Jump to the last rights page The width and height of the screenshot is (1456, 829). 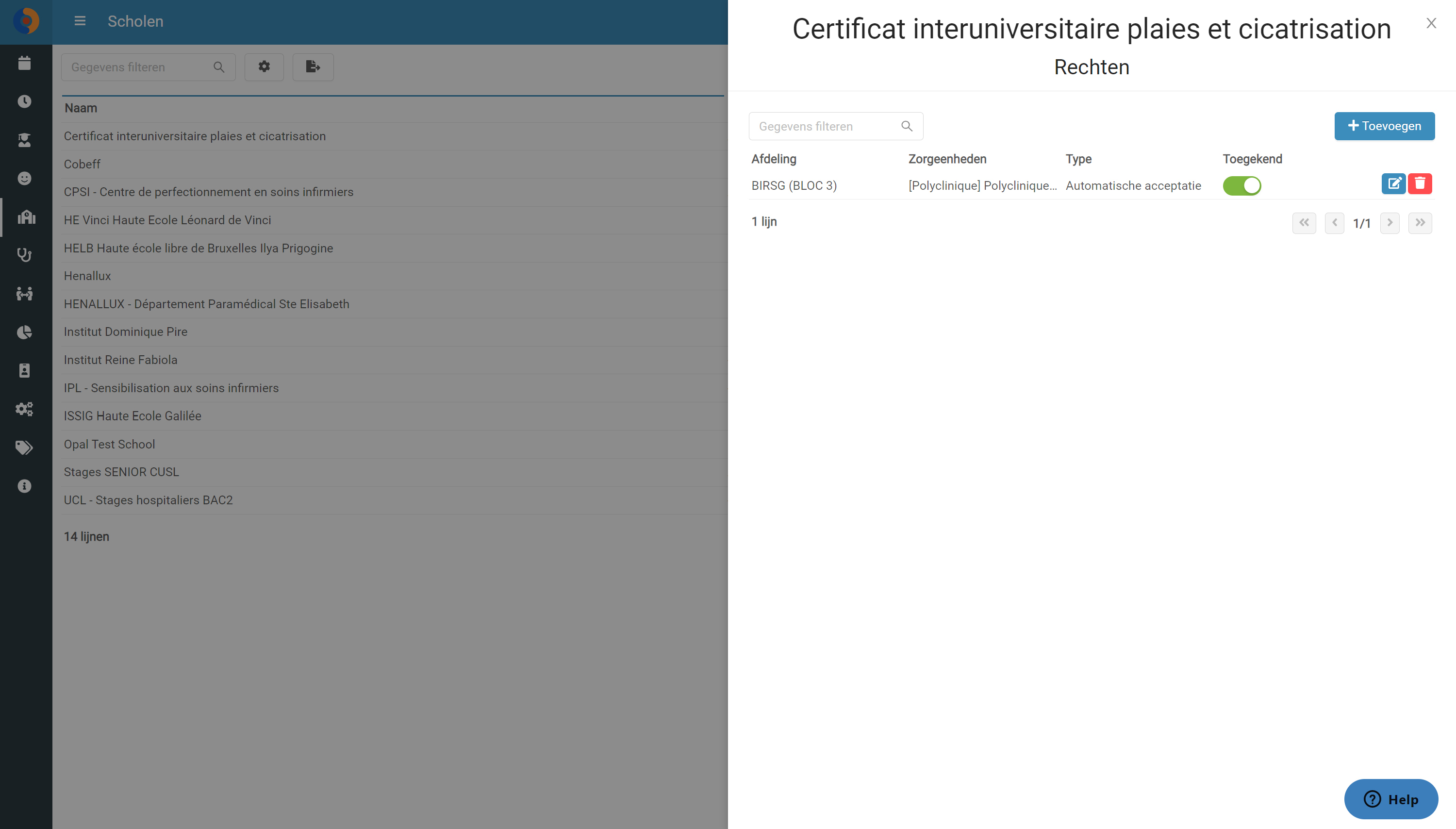(1420, 223)
